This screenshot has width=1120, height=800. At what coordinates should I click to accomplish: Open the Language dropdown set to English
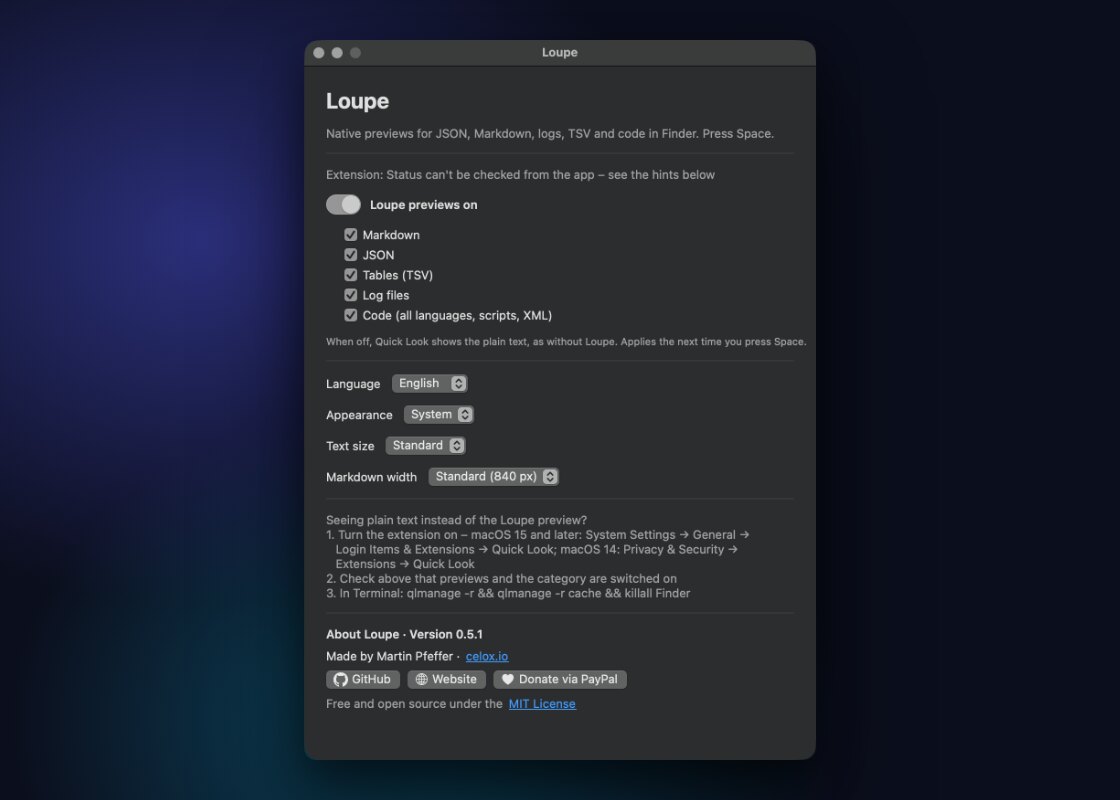430,384
